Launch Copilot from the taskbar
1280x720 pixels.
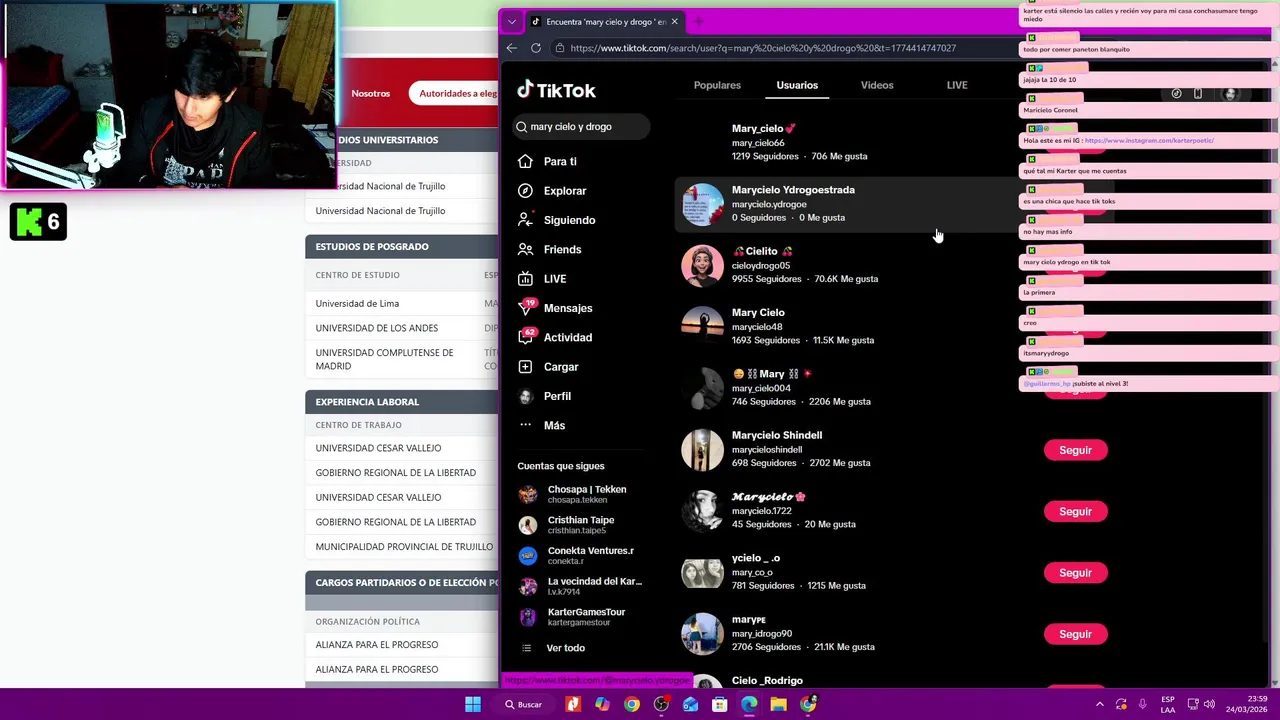(x=602, y=704)
